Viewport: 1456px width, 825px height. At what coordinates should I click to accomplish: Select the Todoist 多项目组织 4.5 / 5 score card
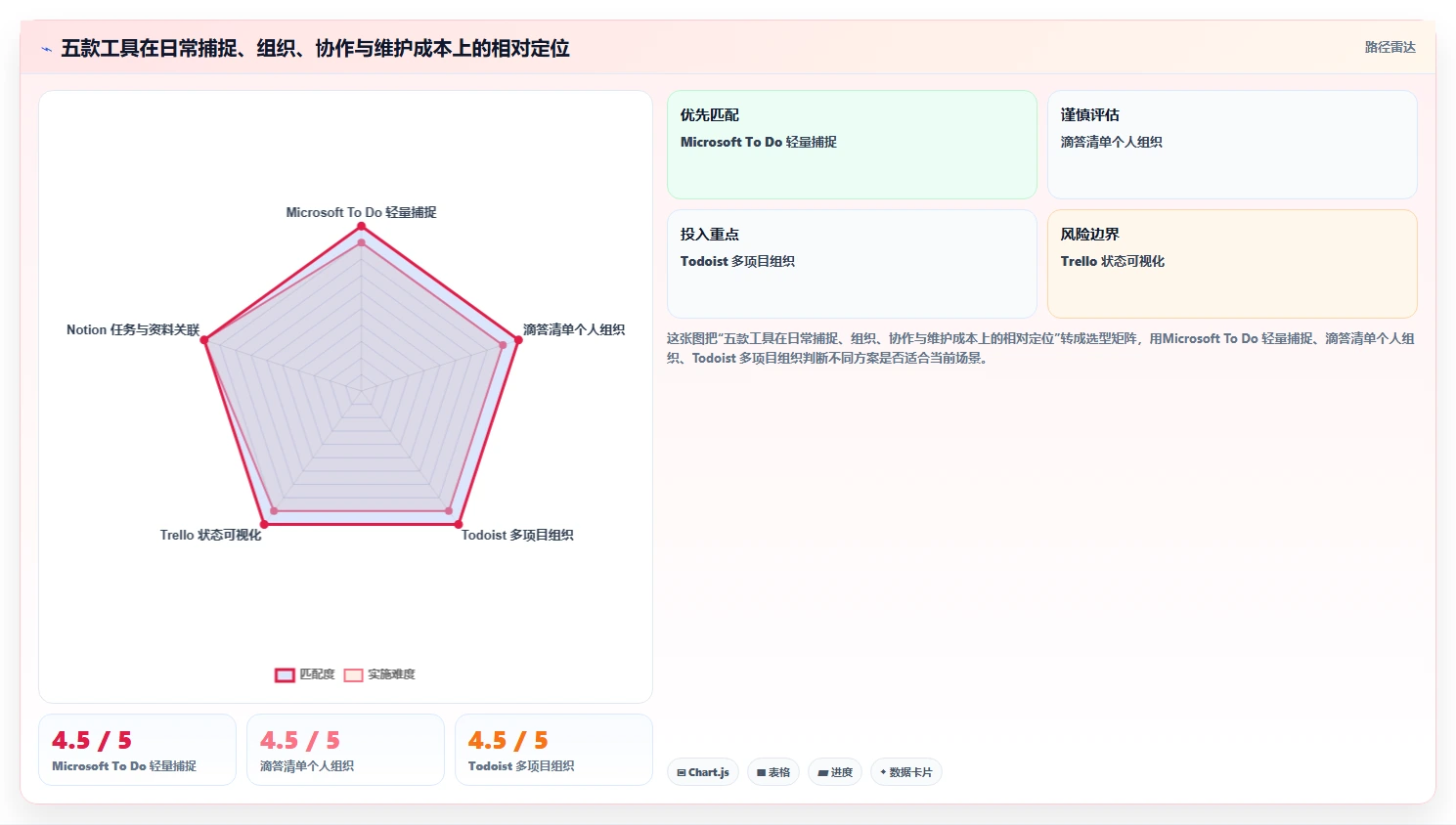point(553,750)
